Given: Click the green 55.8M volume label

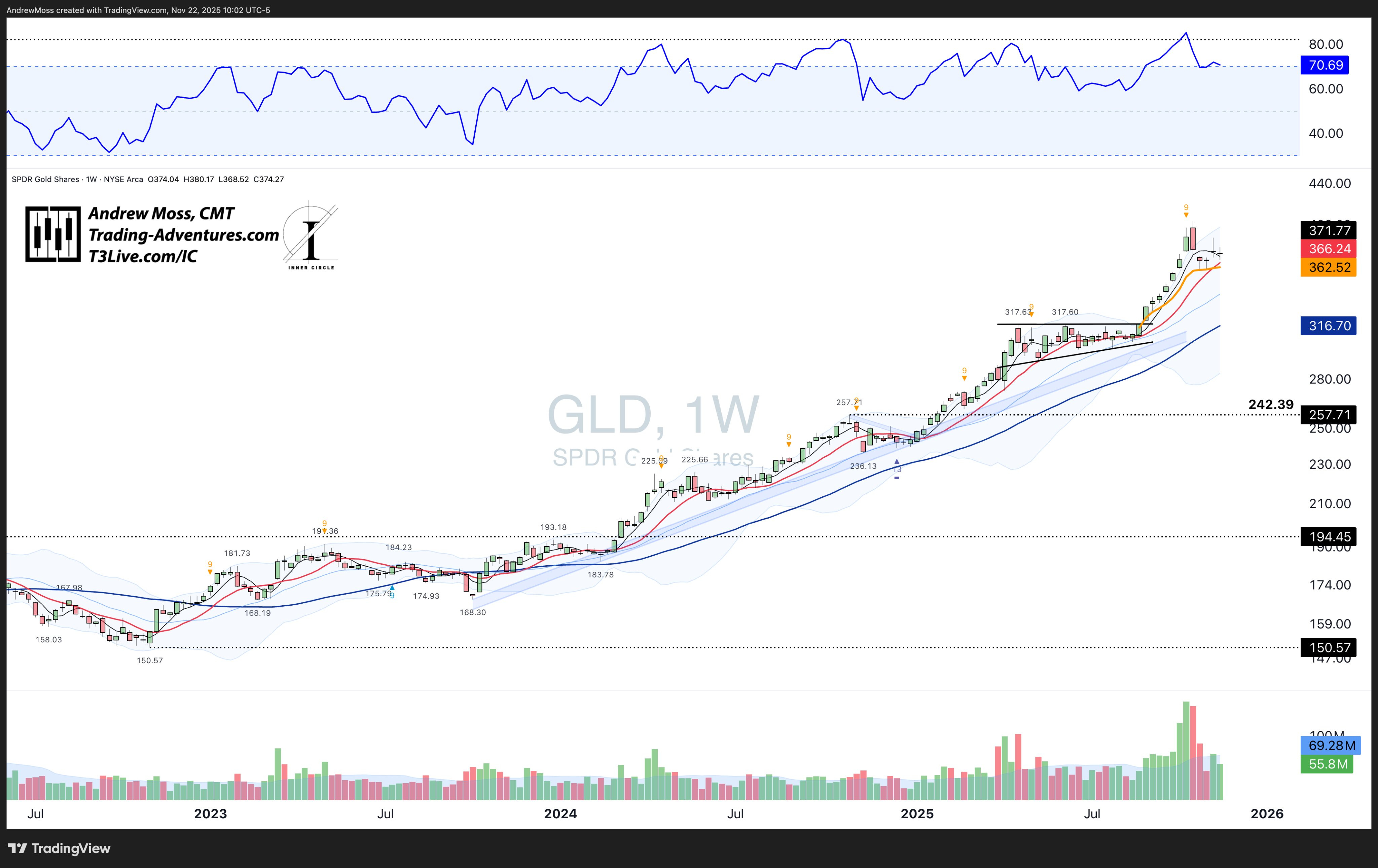Looking at the screenshot, I should click(x=1327, y=764).
